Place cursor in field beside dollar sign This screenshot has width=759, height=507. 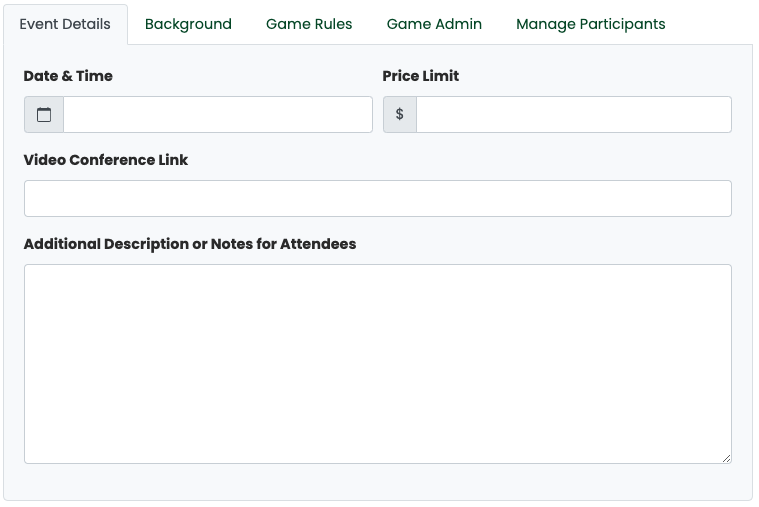click(x=574, y=115)
